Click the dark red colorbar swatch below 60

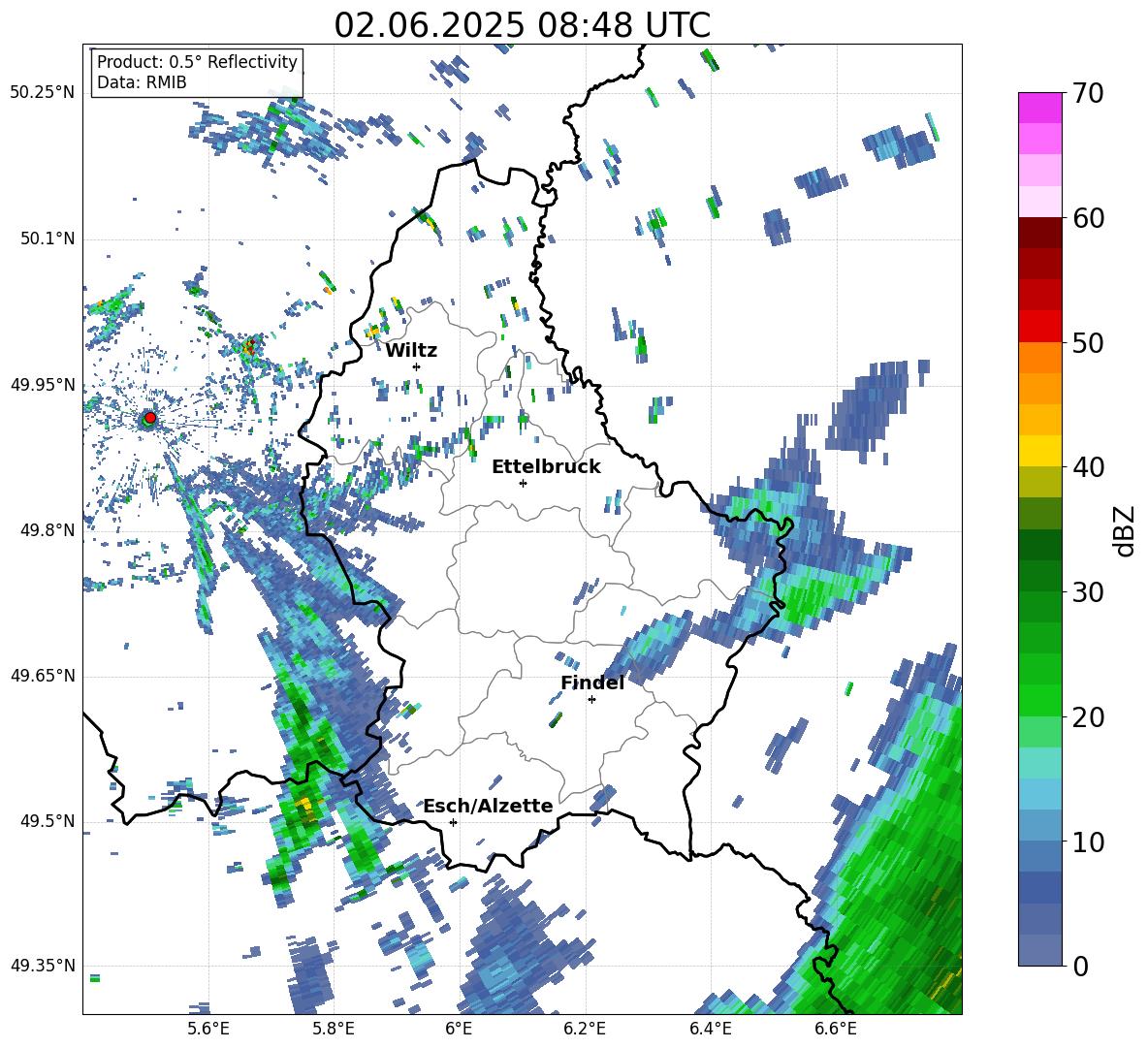1039,233
